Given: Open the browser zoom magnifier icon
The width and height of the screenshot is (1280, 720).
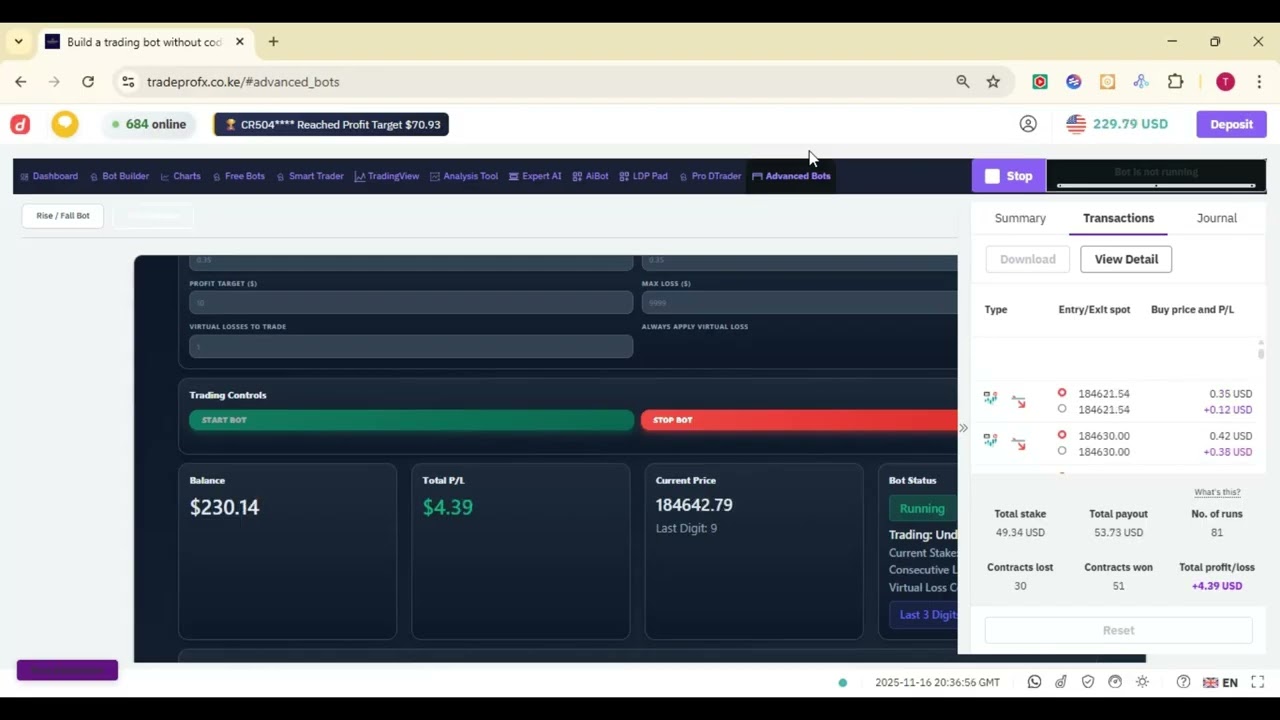Looking at the screenshot, I should (962, 82).
